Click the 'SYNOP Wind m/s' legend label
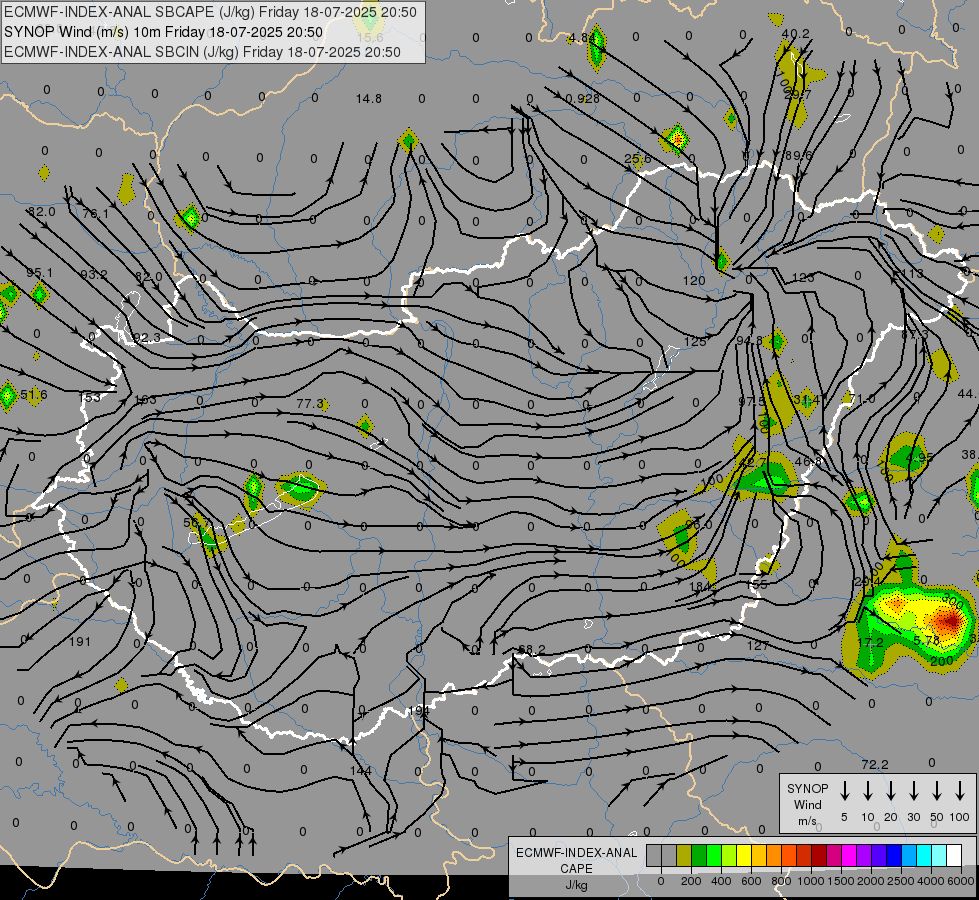 (x=807, y=804)
